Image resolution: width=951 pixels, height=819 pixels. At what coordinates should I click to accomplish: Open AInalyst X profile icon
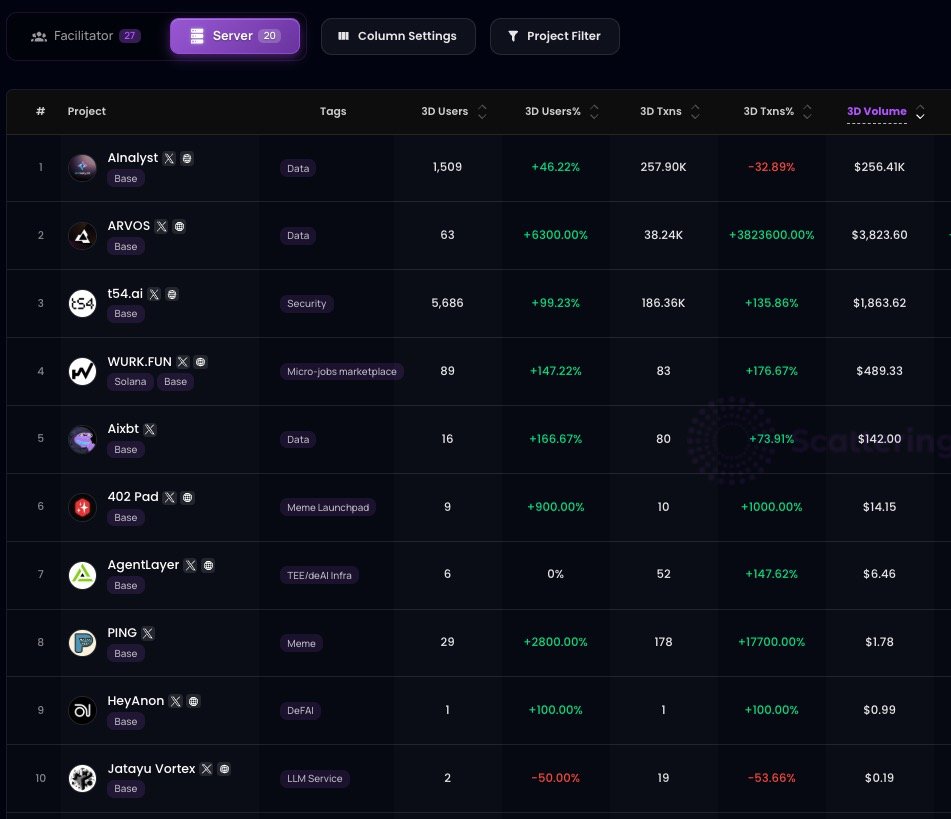[169, 158]
